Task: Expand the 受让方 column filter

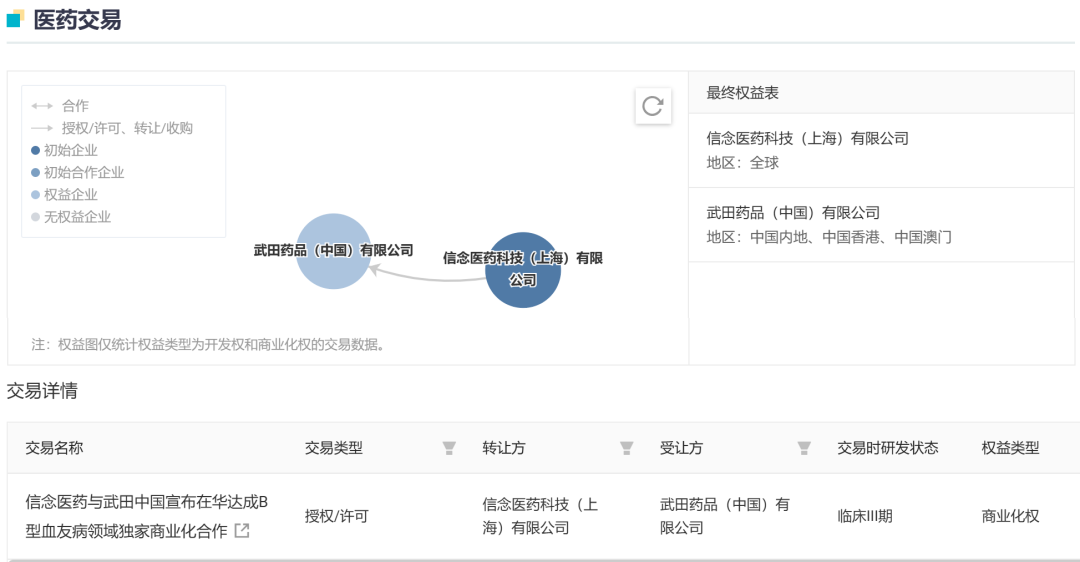Action: [x=803, y=448]
